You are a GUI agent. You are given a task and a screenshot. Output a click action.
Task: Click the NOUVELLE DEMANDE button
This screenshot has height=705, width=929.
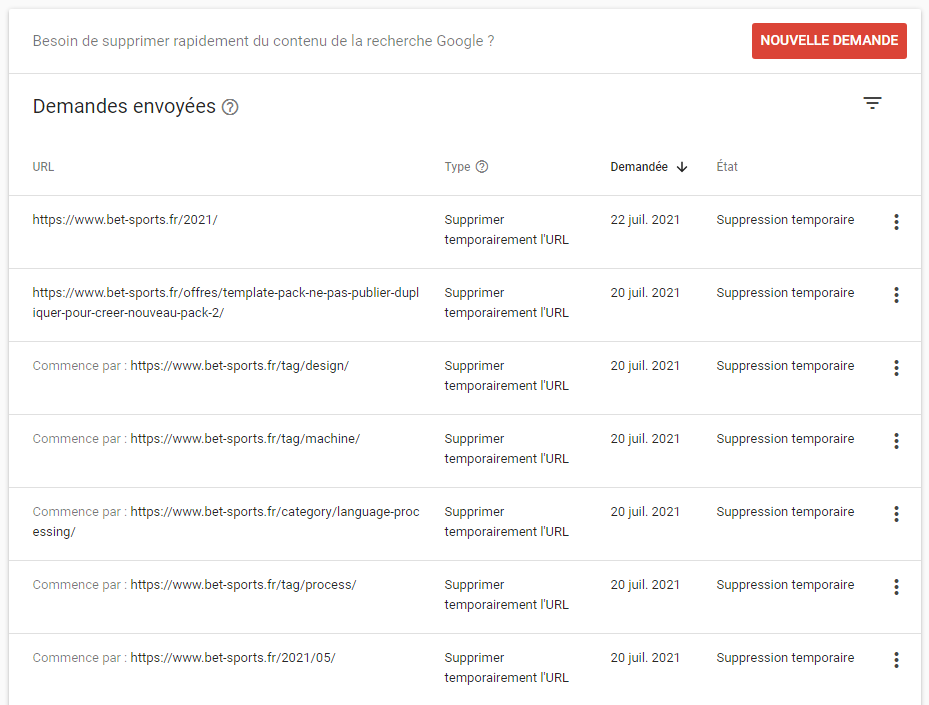point(829,41)
